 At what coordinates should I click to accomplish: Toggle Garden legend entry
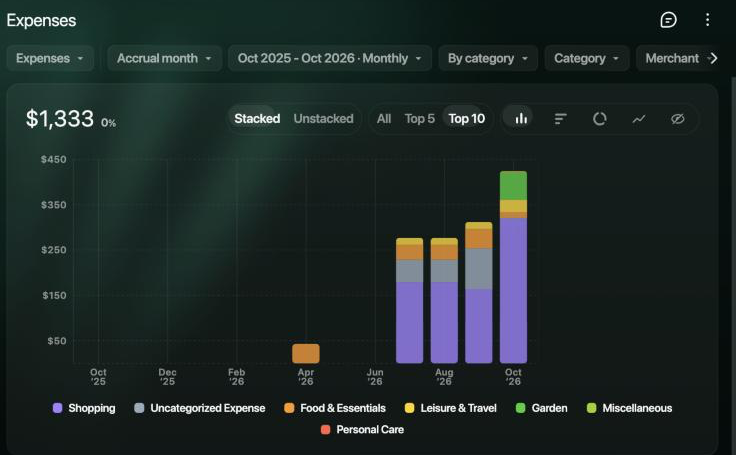541,408
